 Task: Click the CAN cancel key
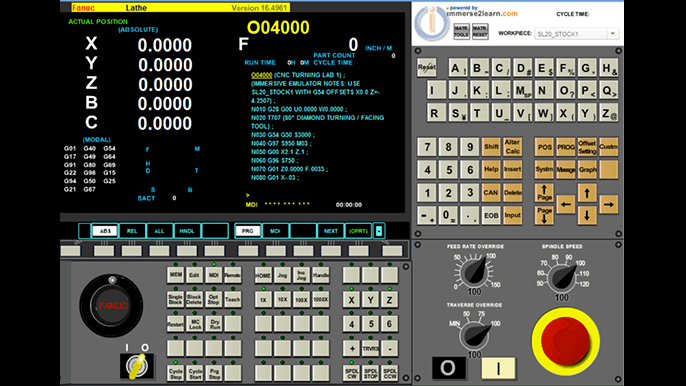[491, 193]
